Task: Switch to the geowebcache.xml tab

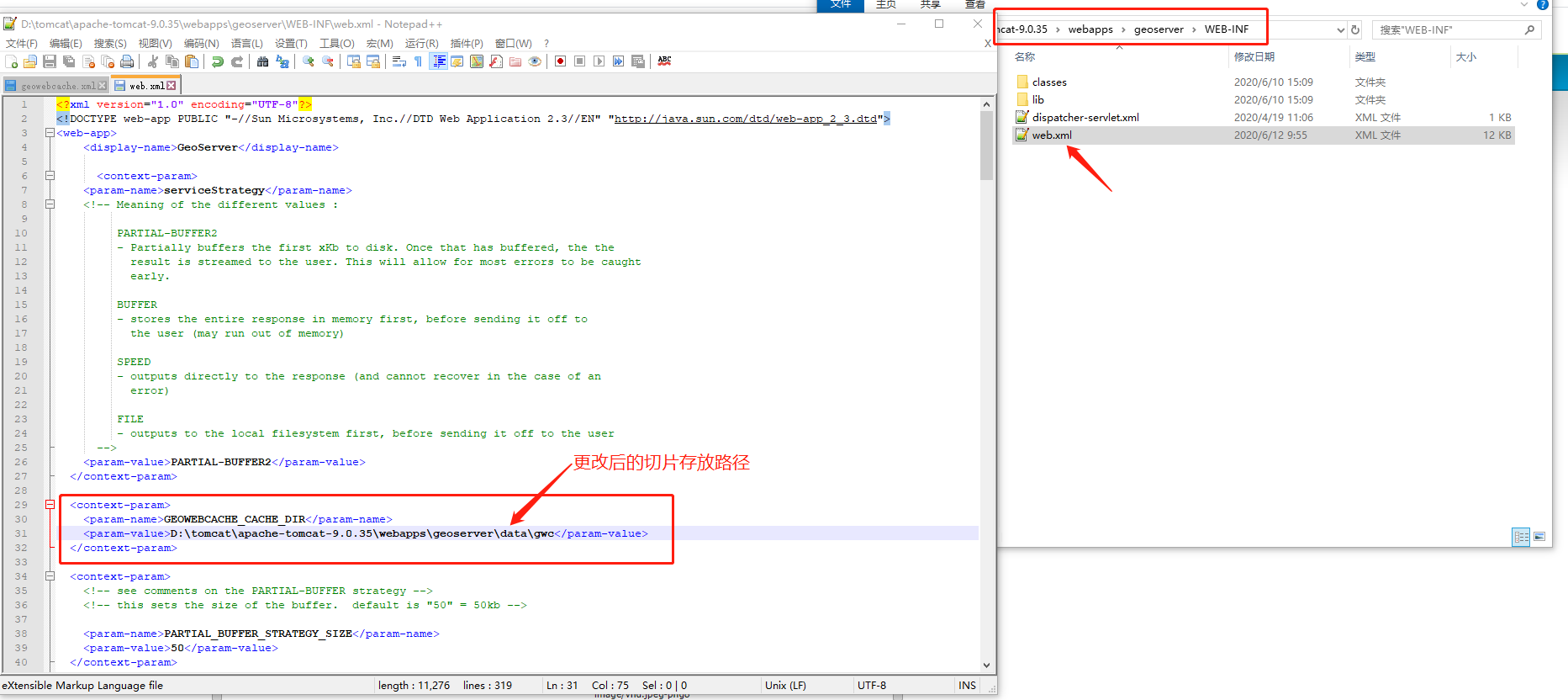Action: (58, 86)
